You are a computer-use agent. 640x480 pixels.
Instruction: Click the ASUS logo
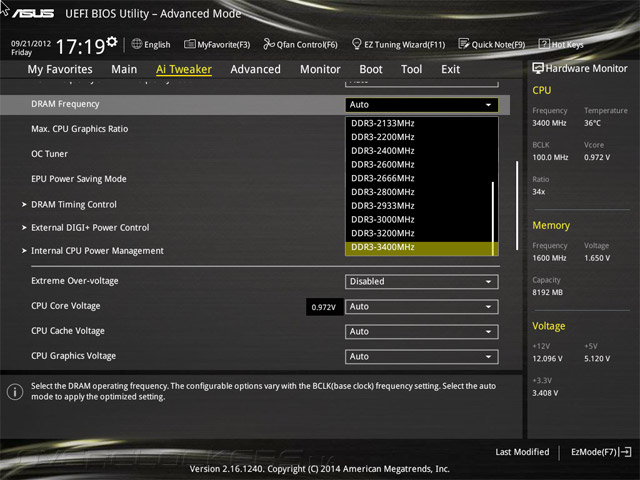tap(33, 13)
